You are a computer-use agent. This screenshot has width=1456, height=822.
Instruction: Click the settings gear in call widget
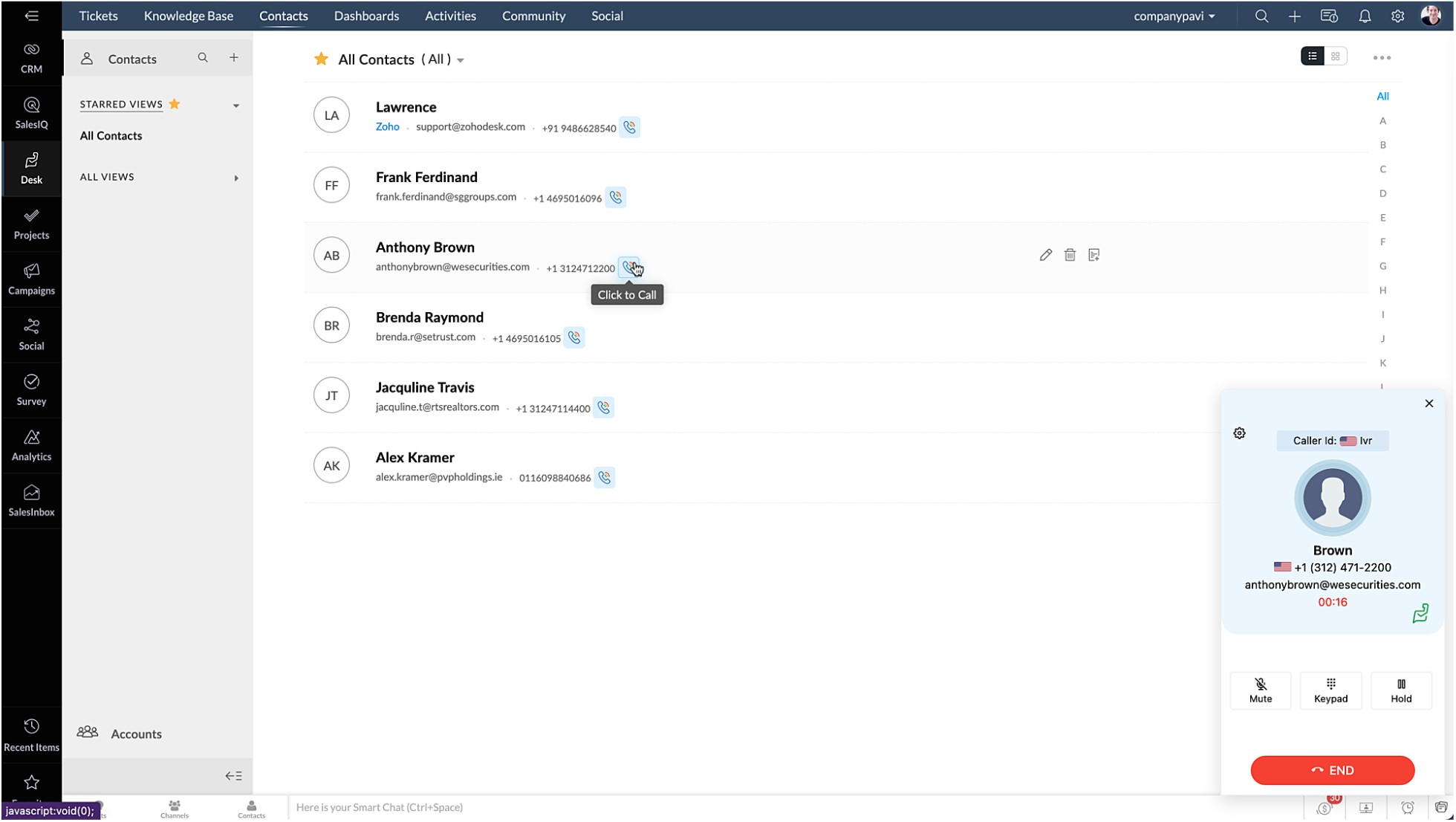(x=1240, y=433)
